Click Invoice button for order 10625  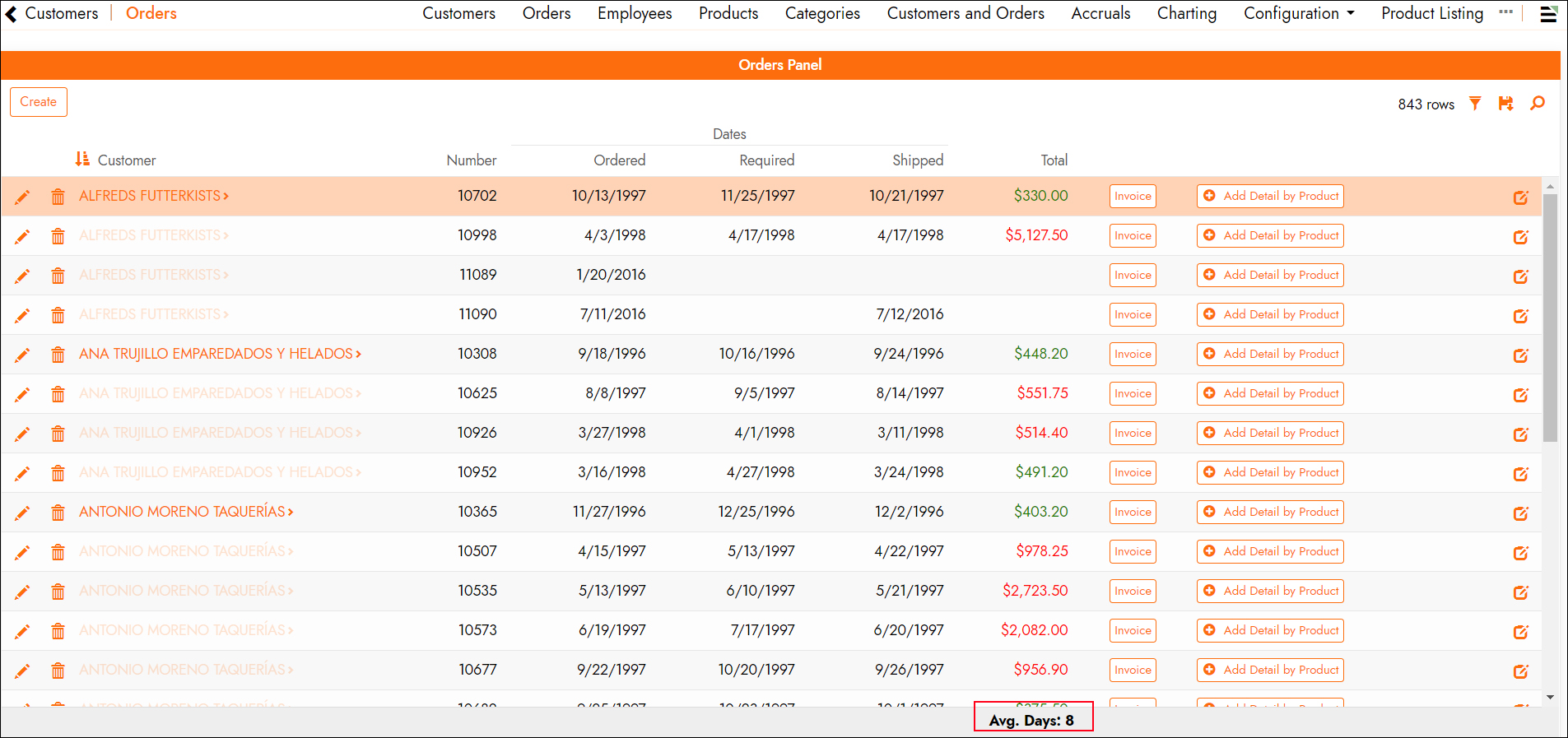coord(1132,394)
